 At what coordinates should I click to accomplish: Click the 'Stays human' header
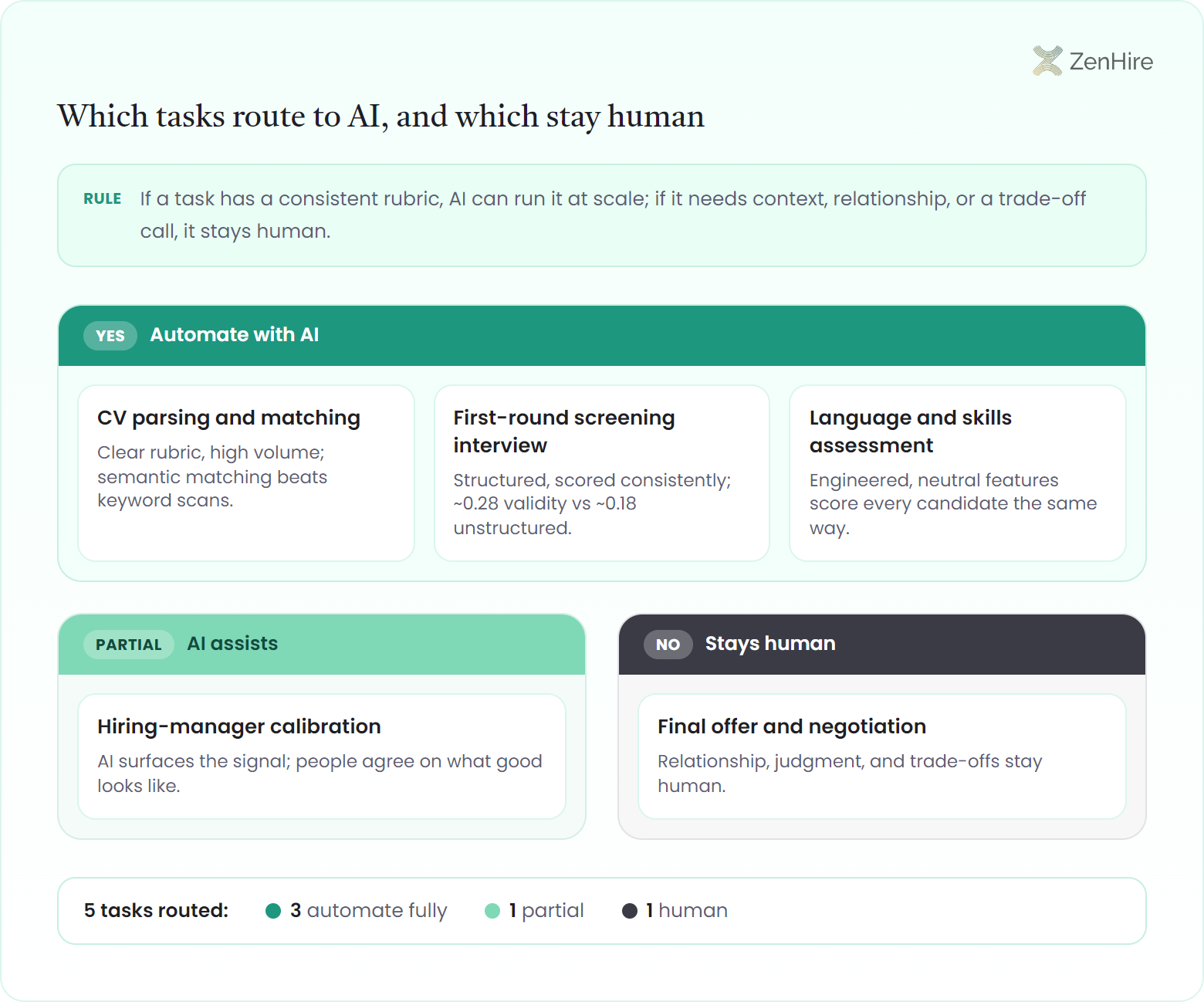[770, 643]
